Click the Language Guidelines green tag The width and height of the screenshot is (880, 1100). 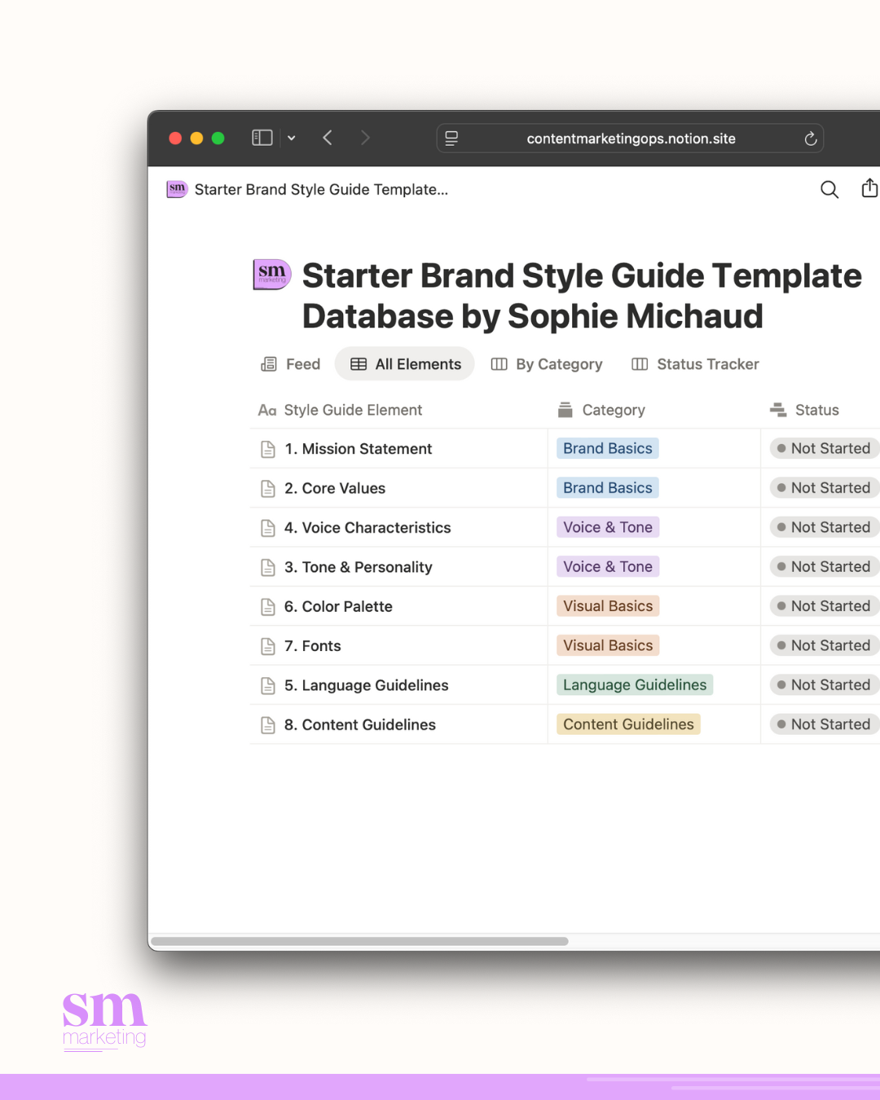[634, 685]
